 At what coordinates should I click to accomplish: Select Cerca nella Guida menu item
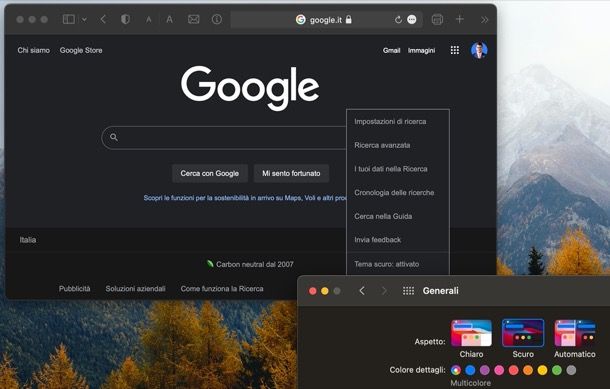383,216
